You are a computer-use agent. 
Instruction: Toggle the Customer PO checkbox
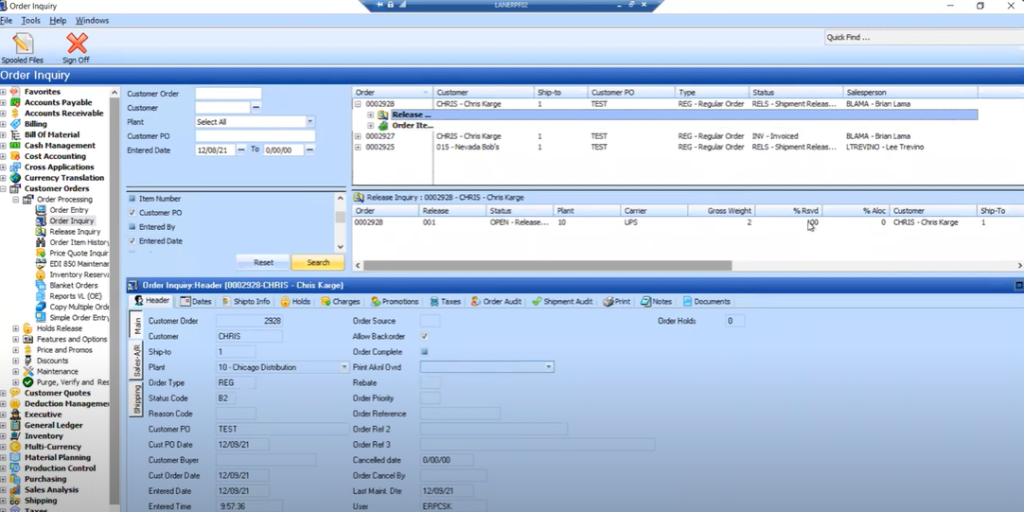(x=132, y=213)
